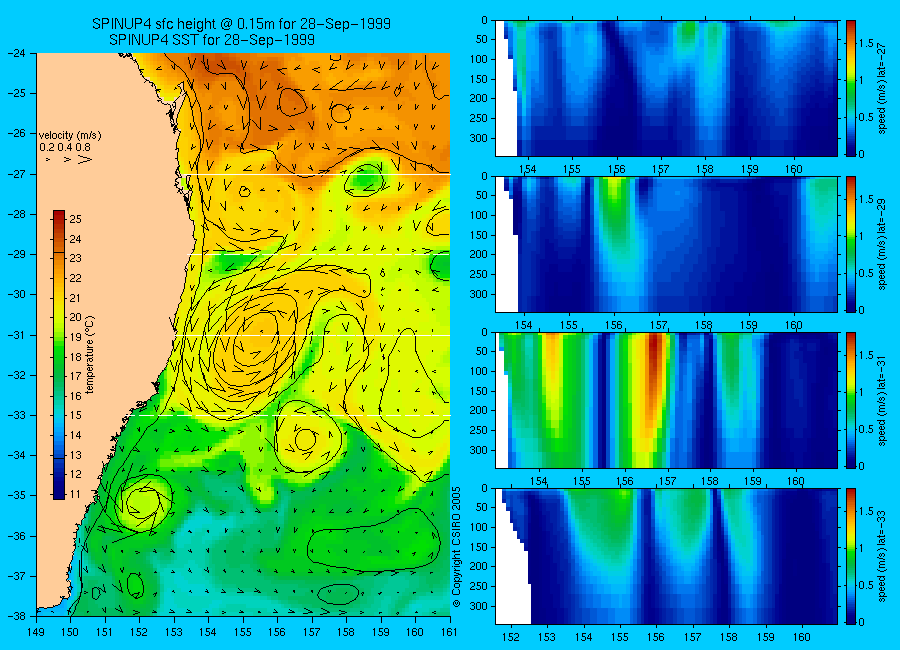Image resolution: width=900 pixels, height=650 pixels.
Task: Open the lat=-31 speed section panel
Action: coord(666,400)
